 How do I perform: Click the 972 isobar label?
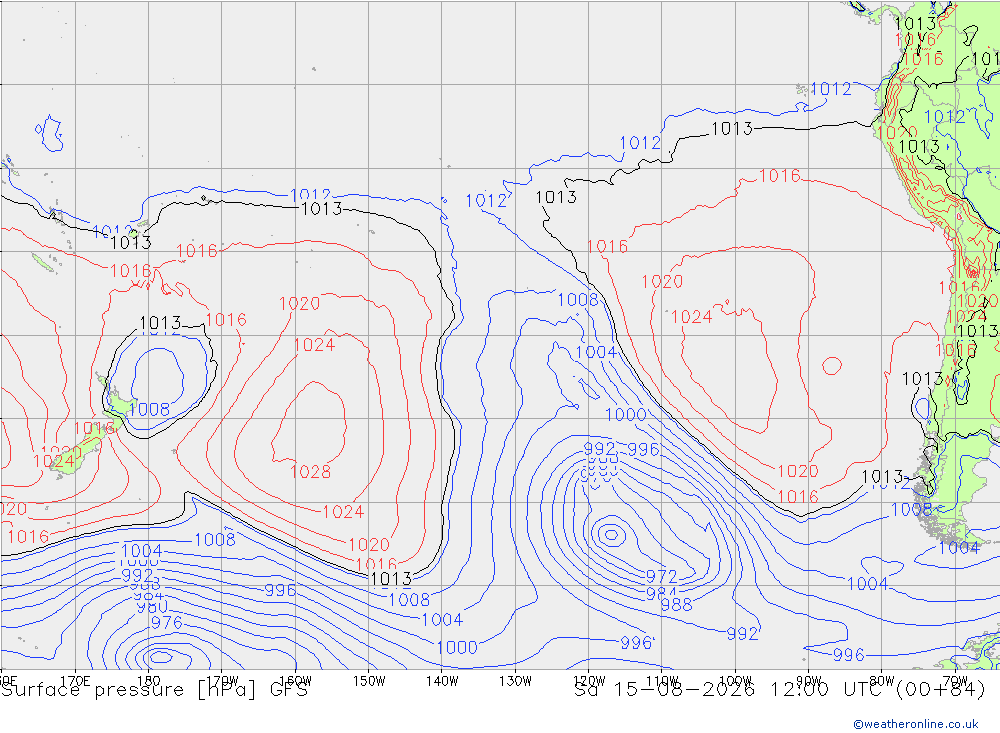(661, 577)
